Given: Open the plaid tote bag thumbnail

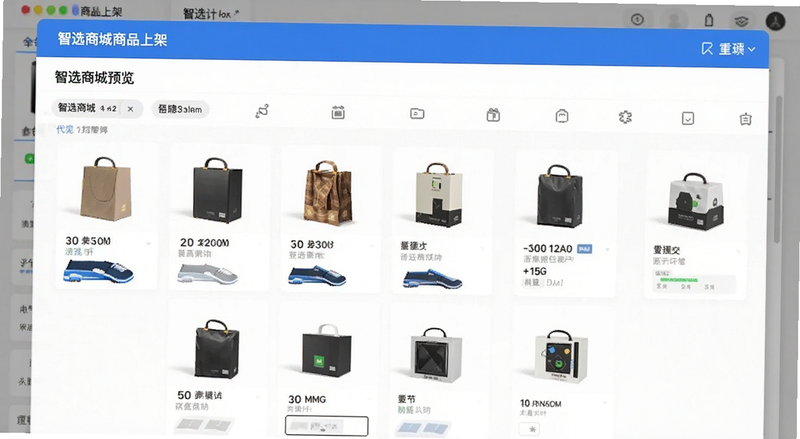Looking at the screenshot, I should 329,193.
